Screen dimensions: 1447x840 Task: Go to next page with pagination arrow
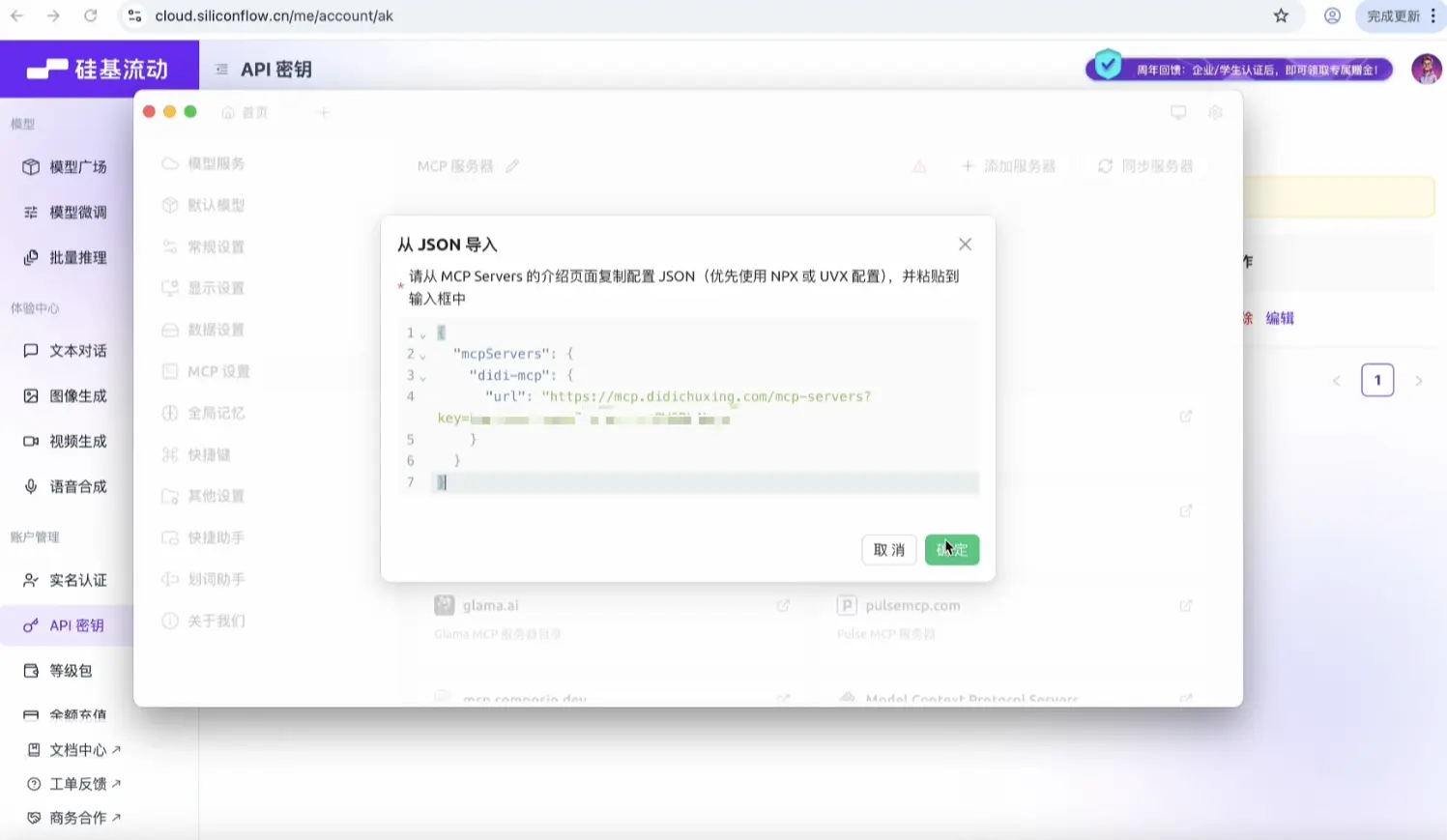1418,381
